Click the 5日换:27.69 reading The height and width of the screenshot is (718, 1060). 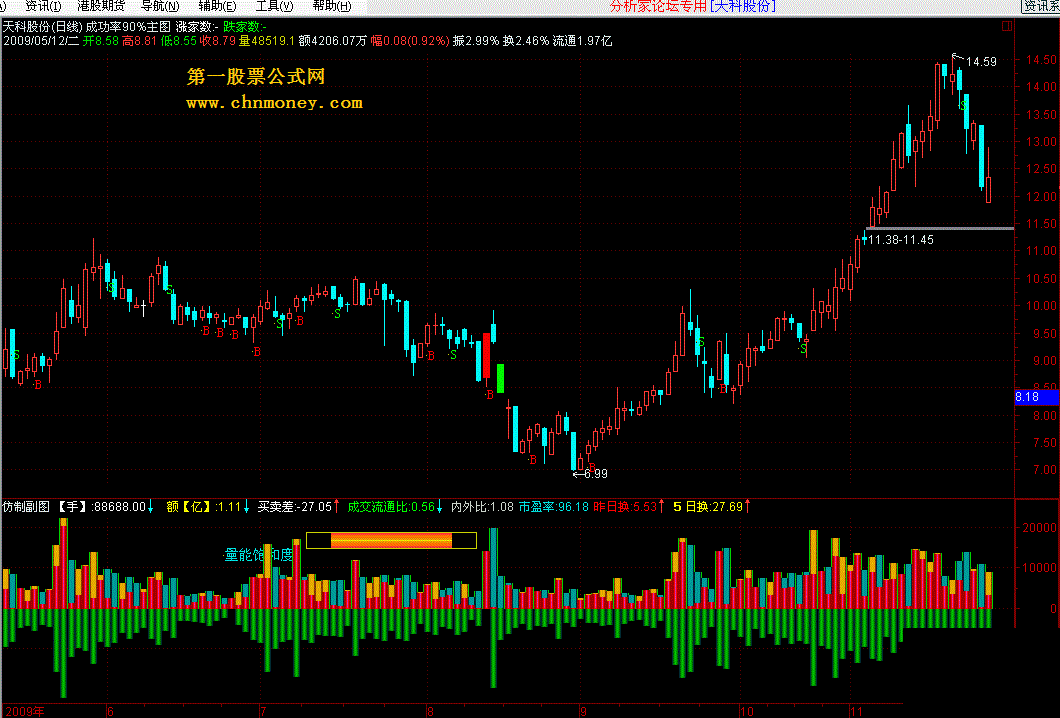[708, 506]
